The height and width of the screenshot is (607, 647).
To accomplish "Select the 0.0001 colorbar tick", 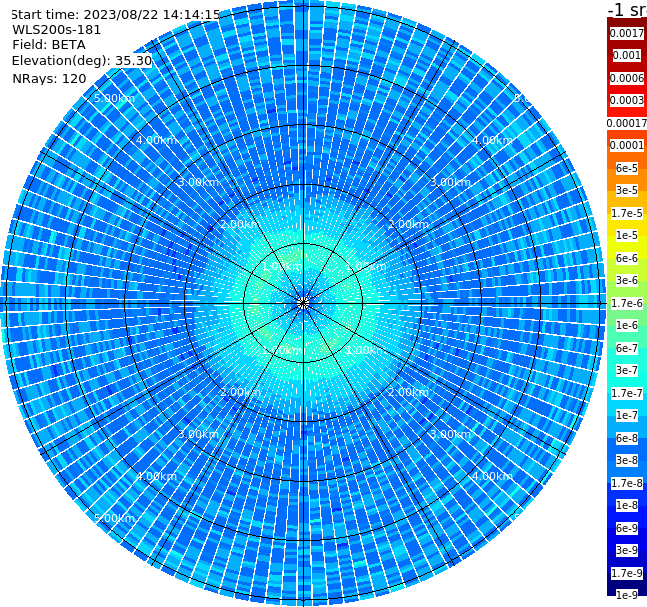I will coord(627,145).
